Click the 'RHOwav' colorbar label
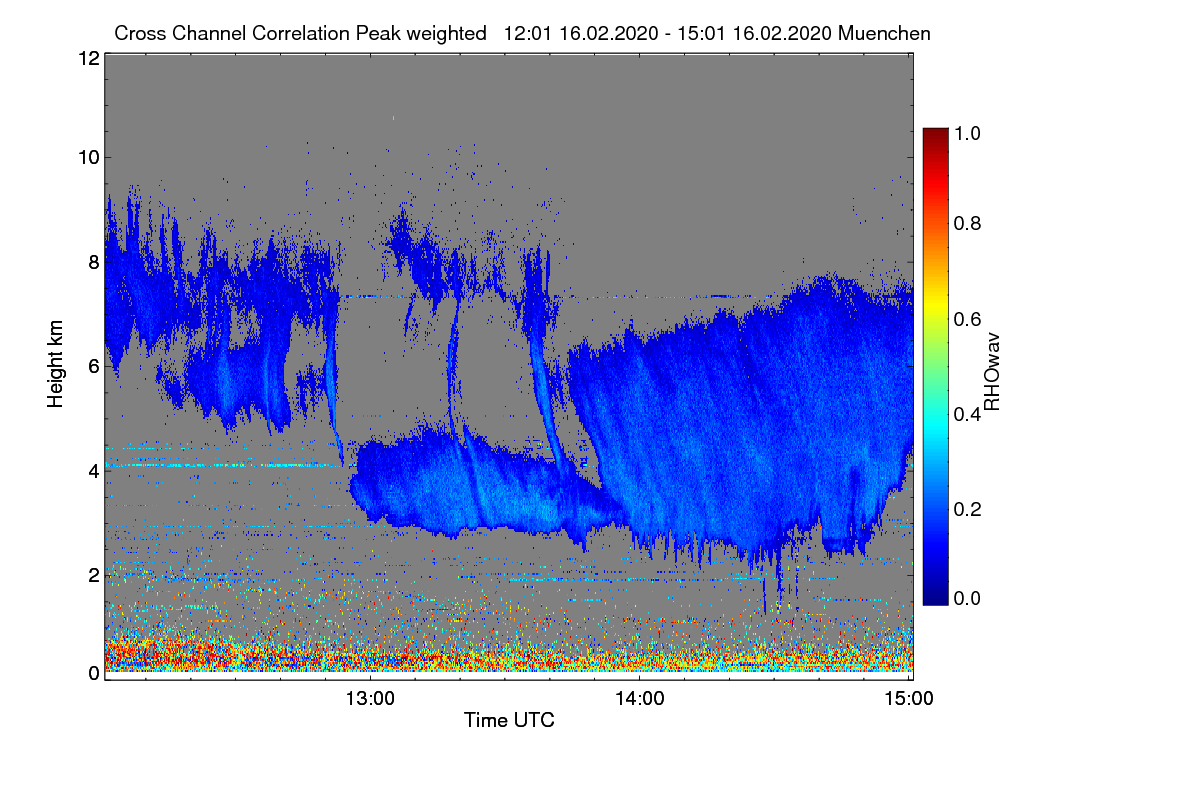The image size is (1200, 800). click(993, 372)
